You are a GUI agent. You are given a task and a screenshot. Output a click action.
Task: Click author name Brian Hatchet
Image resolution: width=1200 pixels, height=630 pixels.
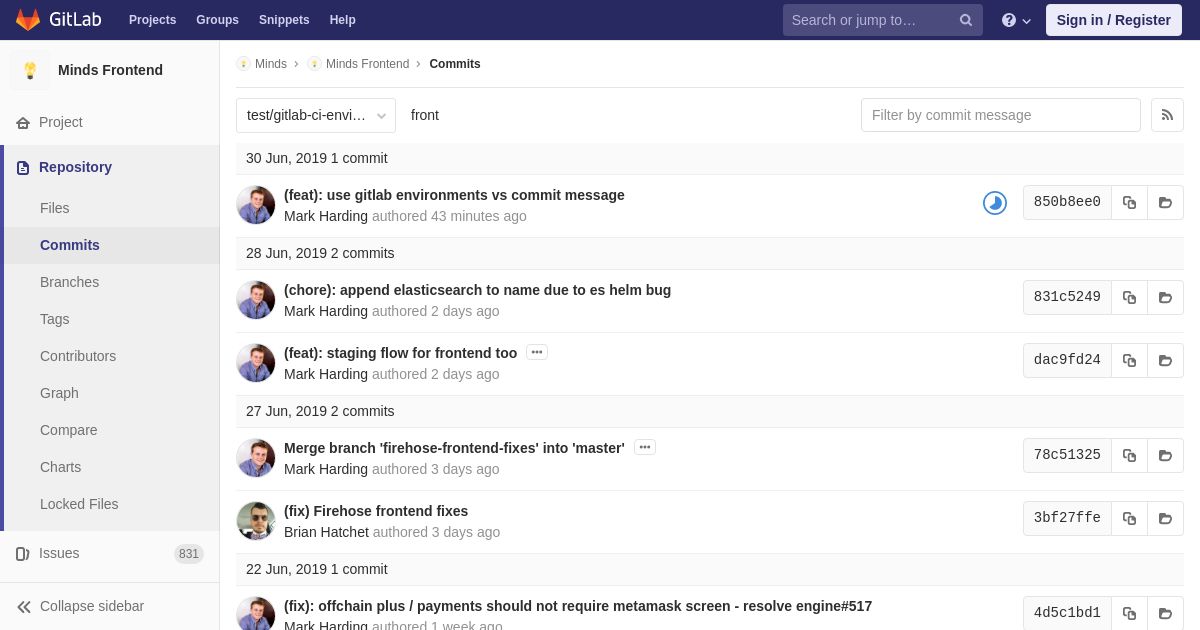[x=326, y=532]
